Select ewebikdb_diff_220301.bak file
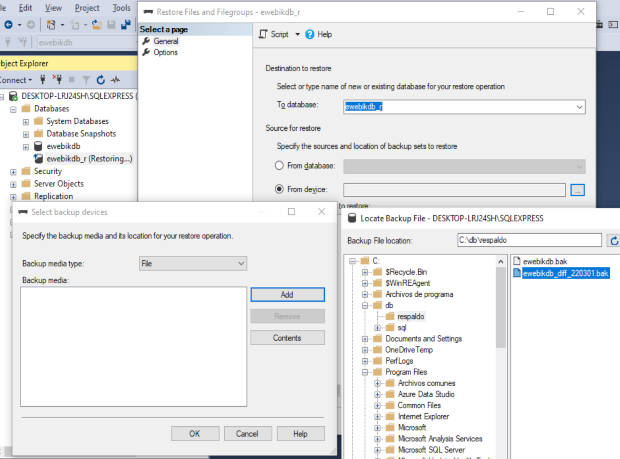The width and height of the screenshot is (620, 459). tap(565, 273)
